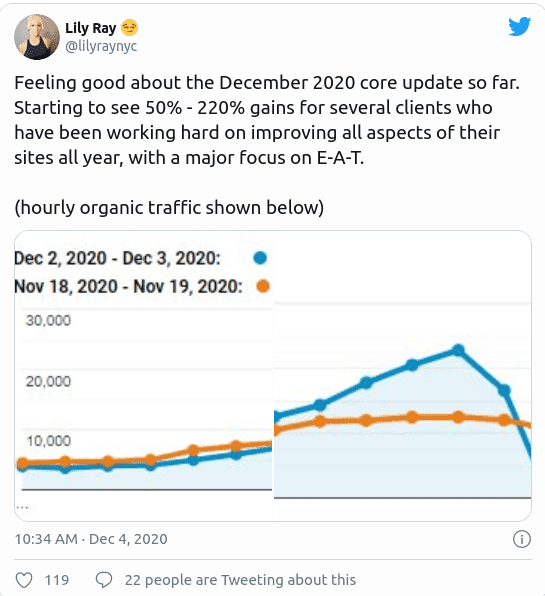Open '22 people are Tweeting about this'
Image resolution: width=545 pixels, height=596 pixels.
click(x=240, y=580)
